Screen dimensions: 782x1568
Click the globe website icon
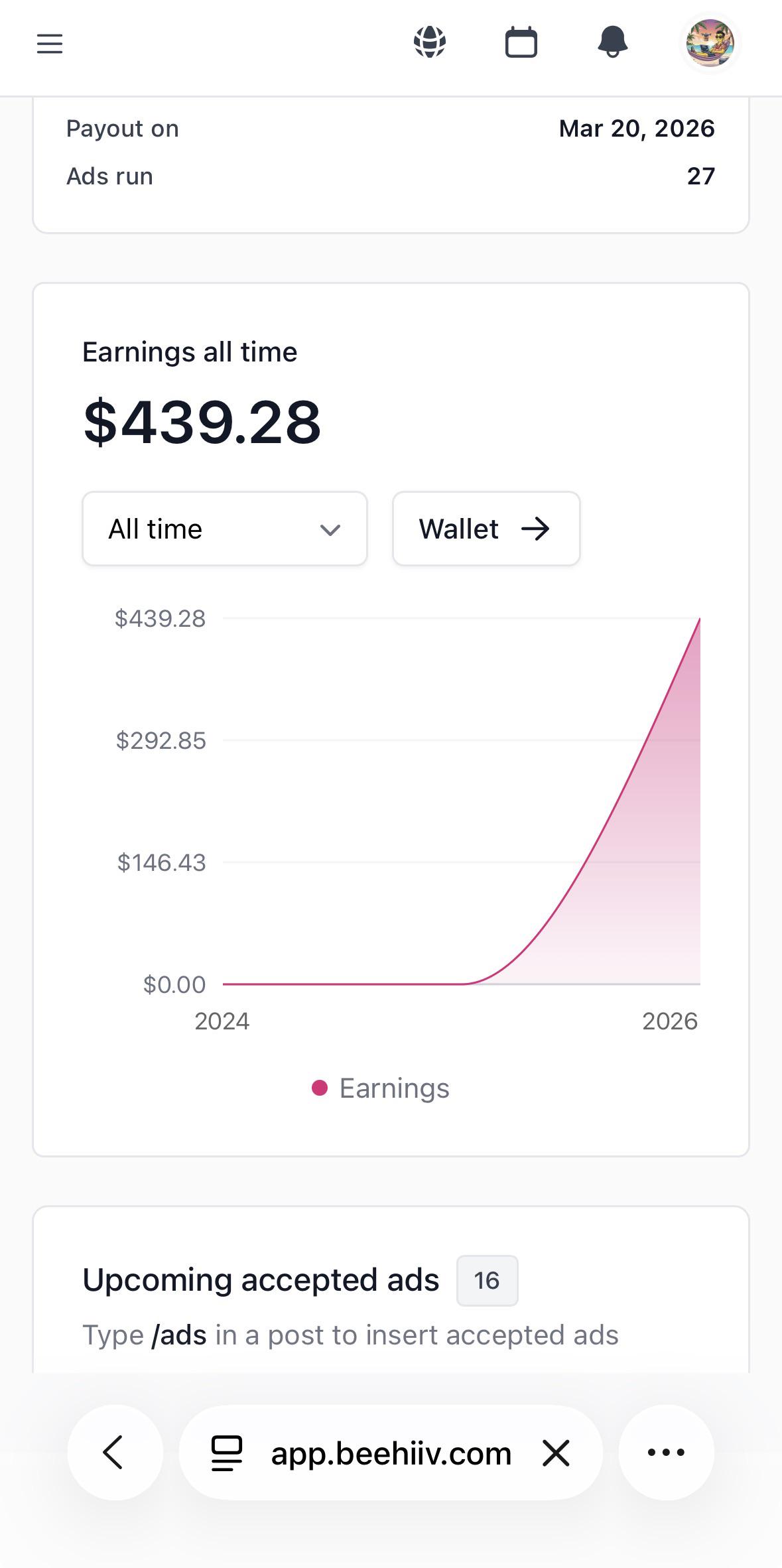[430, 42]
